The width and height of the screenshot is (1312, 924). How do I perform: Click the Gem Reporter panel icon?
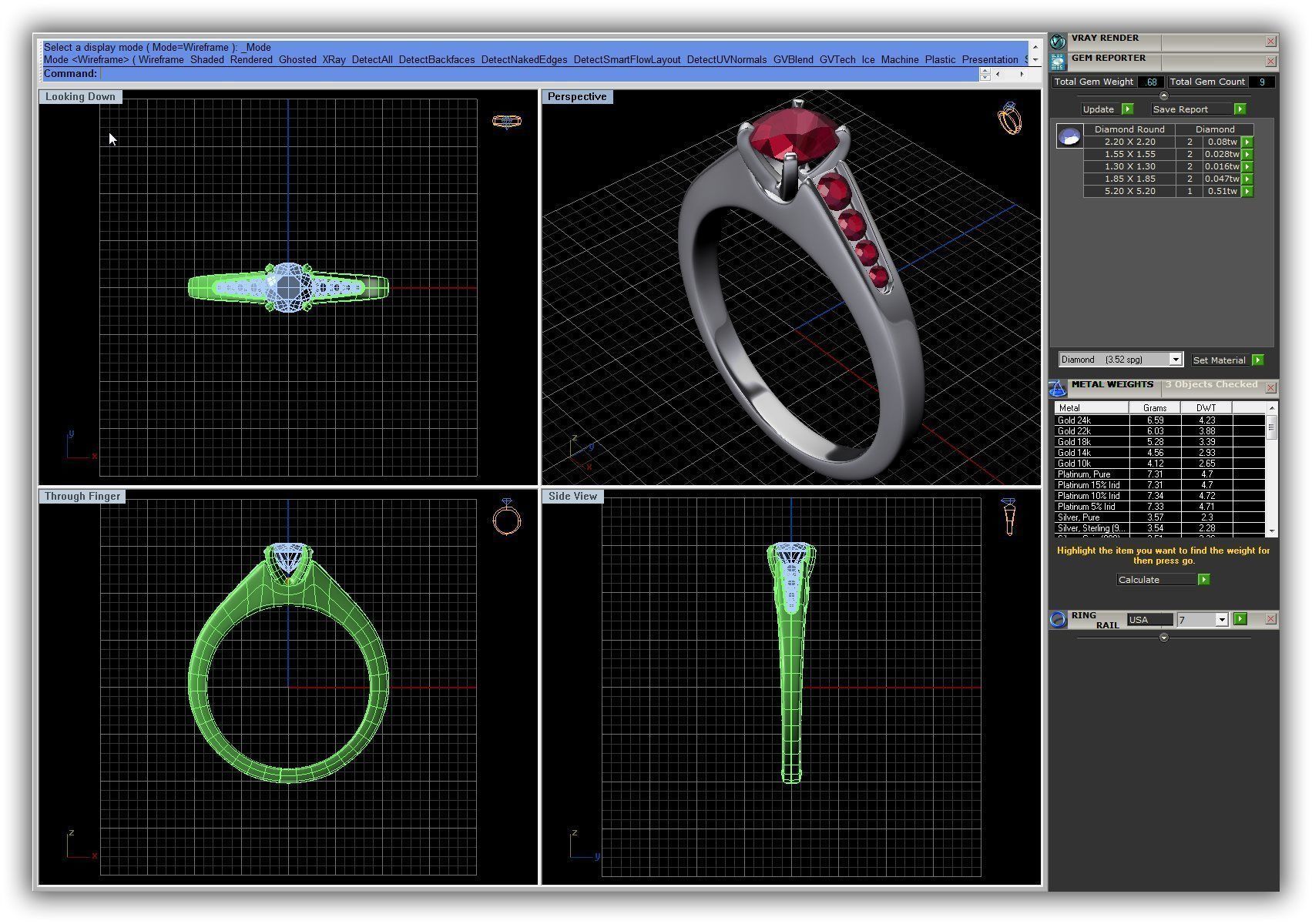(x=1059, y=62)
